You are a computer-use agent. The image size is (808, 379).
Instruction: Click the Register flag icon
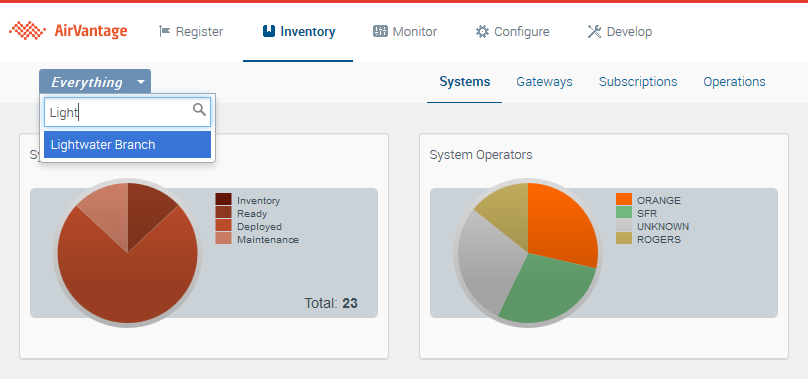point(164,31)
